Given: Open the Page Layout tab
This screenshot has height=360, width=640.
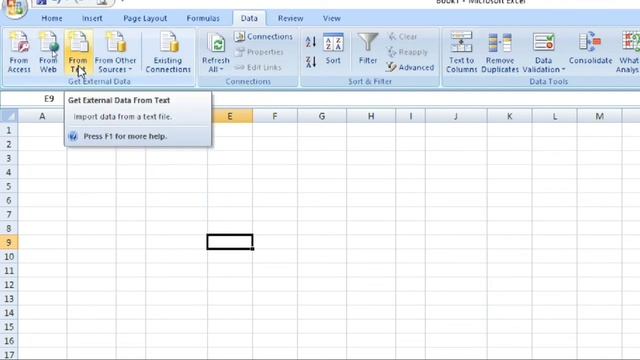Looking at the screenshot, I should [145, 18].
